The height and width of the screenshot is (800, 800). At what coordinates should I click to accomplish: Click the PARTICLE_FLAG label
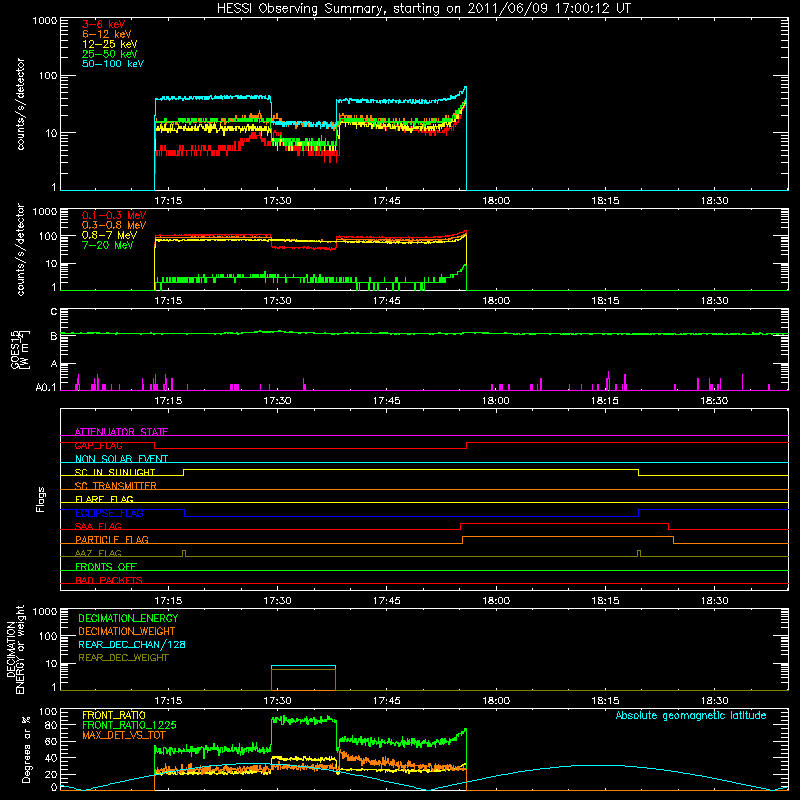[x=112, y=539]
